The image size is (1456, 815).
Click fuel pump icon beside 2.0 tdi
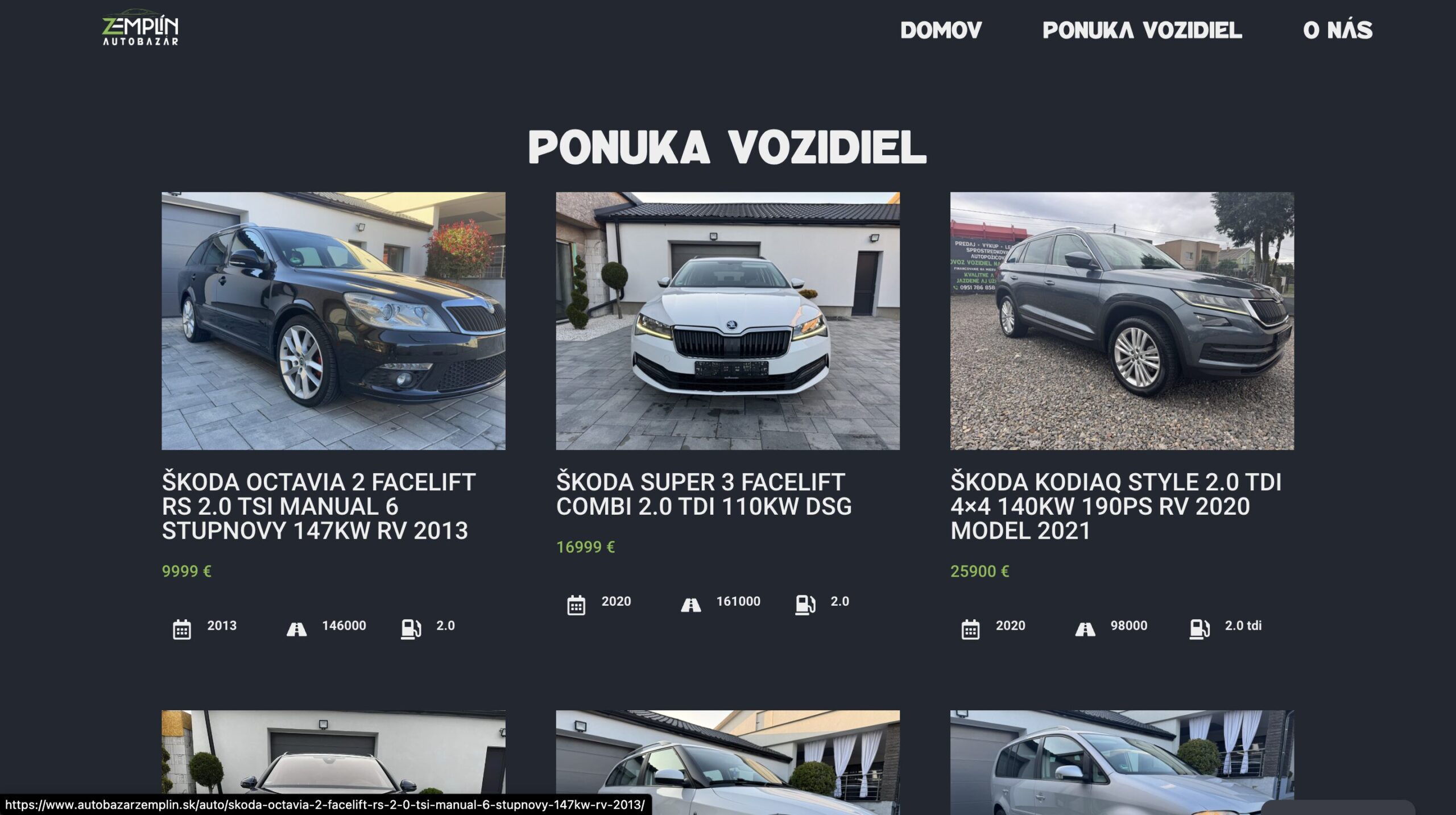point(1199,630)
